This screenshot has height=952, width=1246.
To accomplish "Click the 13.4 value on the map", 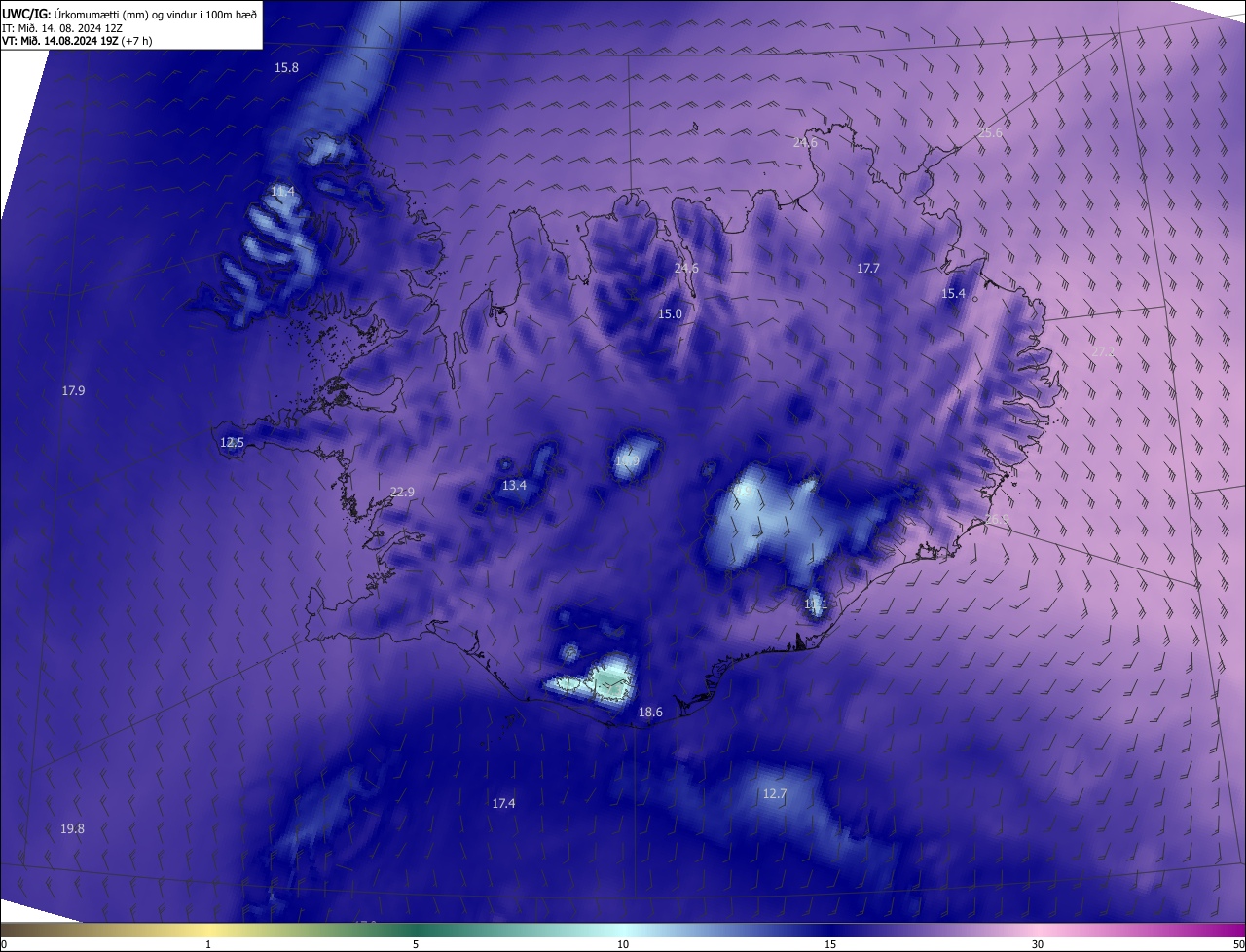I will click(514, 485).
